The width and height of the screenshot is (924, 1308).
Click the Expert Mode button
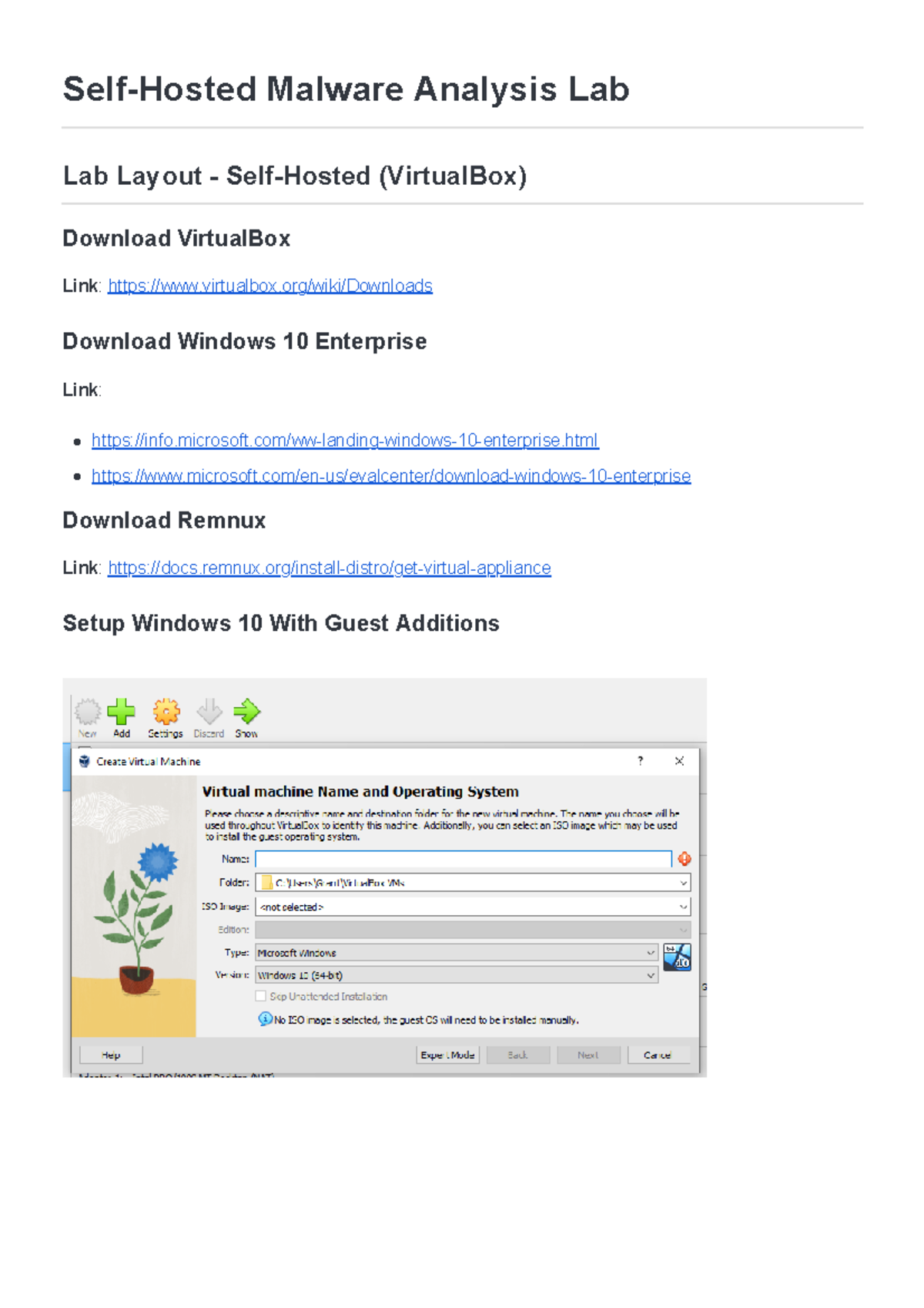tap(447, 1055)
